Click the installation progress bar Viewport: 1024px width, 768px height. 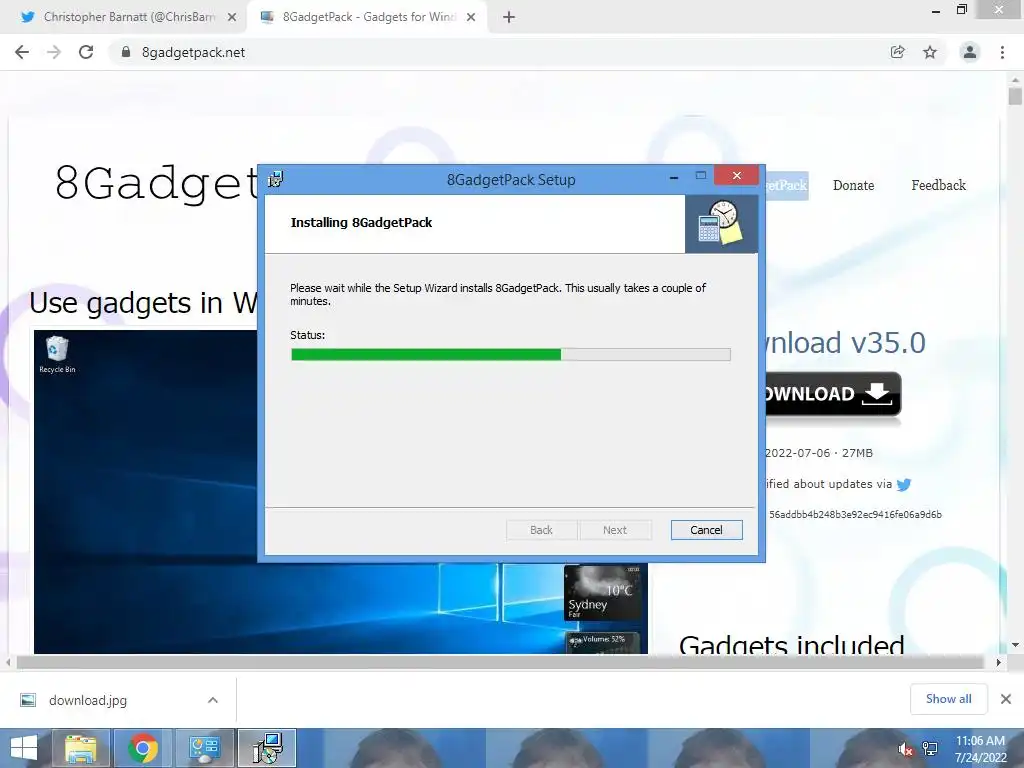[511, 355]
